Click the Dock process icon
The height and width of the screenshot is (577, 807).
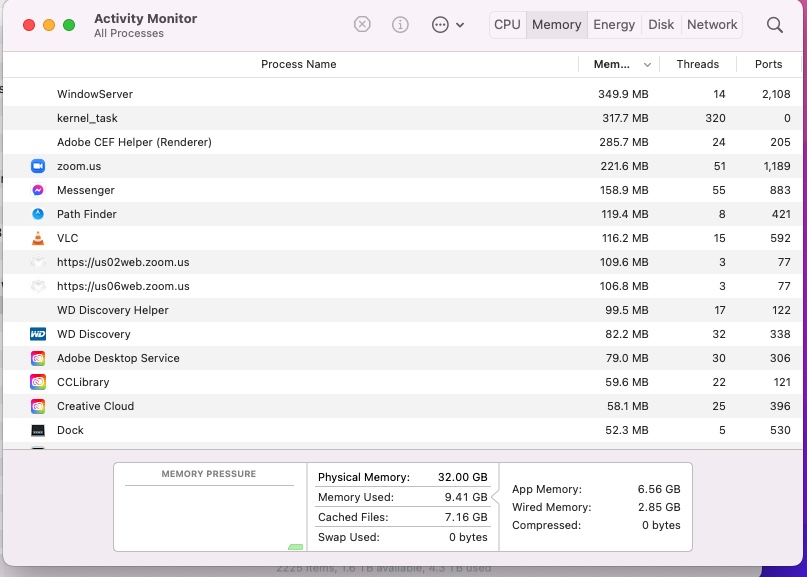click(38, 430)
